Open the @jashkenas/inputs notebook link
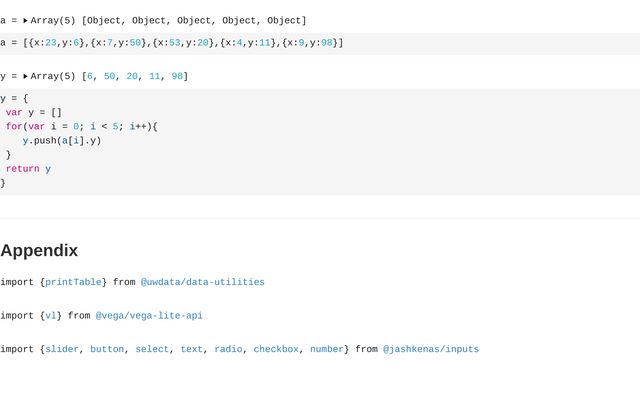640x400 pixels. (430, 350)
